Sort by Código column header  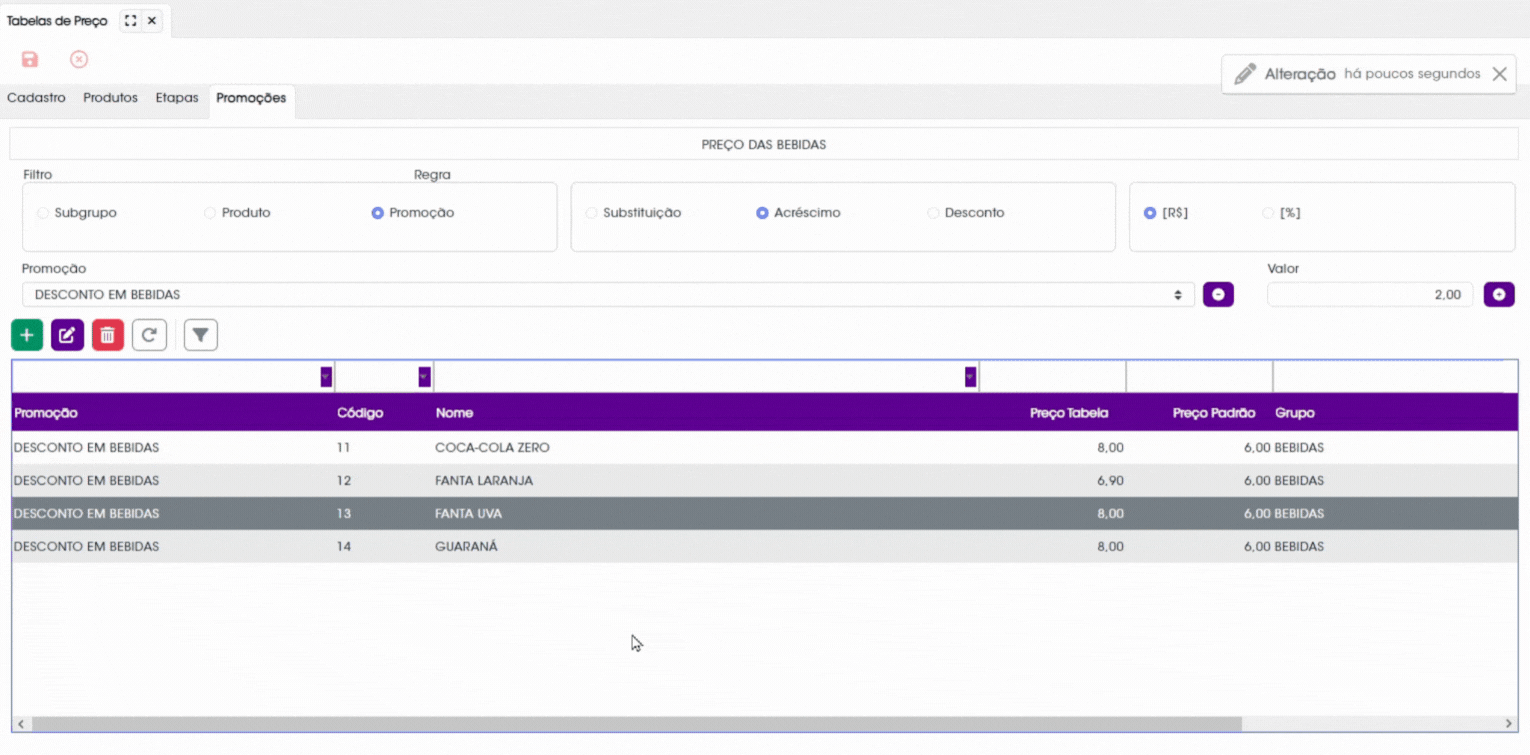360,413
